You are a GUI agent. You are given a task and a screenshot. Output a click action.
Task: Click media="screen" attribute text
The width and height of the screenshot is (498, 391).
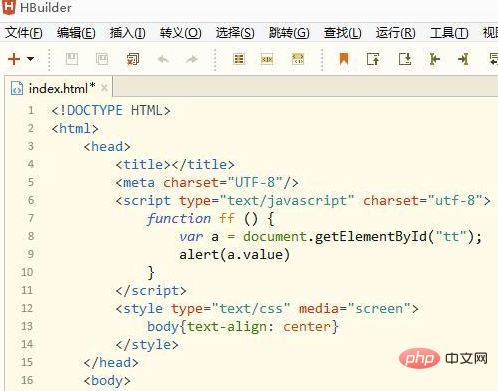tap(355, 309)
